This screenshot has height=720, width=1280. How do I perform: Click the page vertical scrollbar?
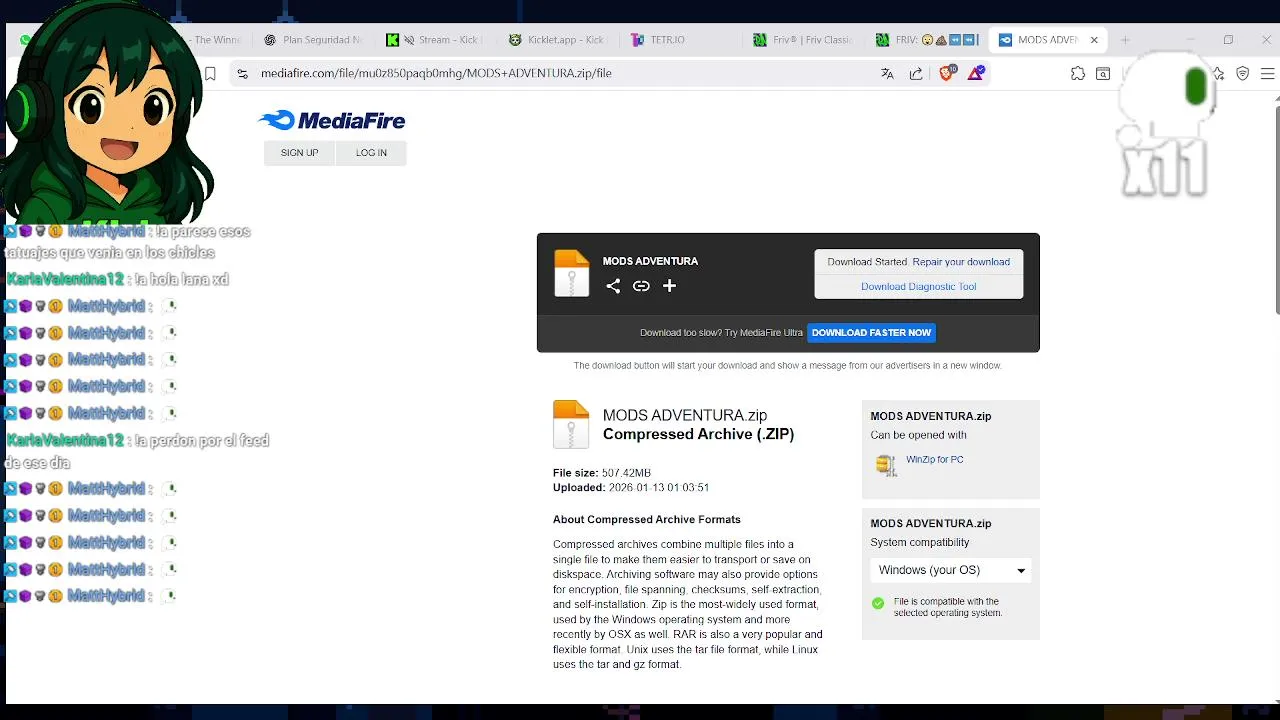point(1276,208)
